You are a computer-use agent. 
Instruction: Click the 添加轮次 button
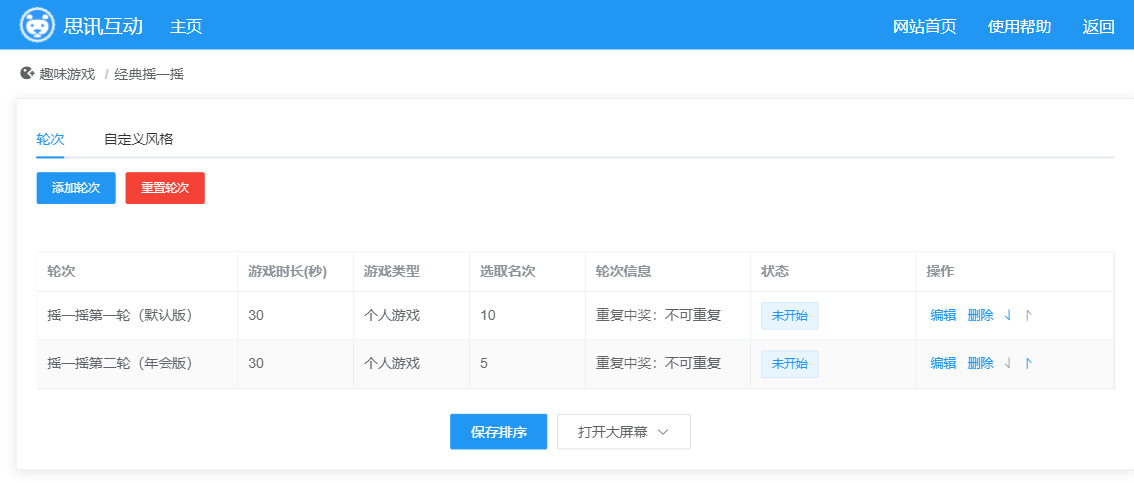coord(76,188)
